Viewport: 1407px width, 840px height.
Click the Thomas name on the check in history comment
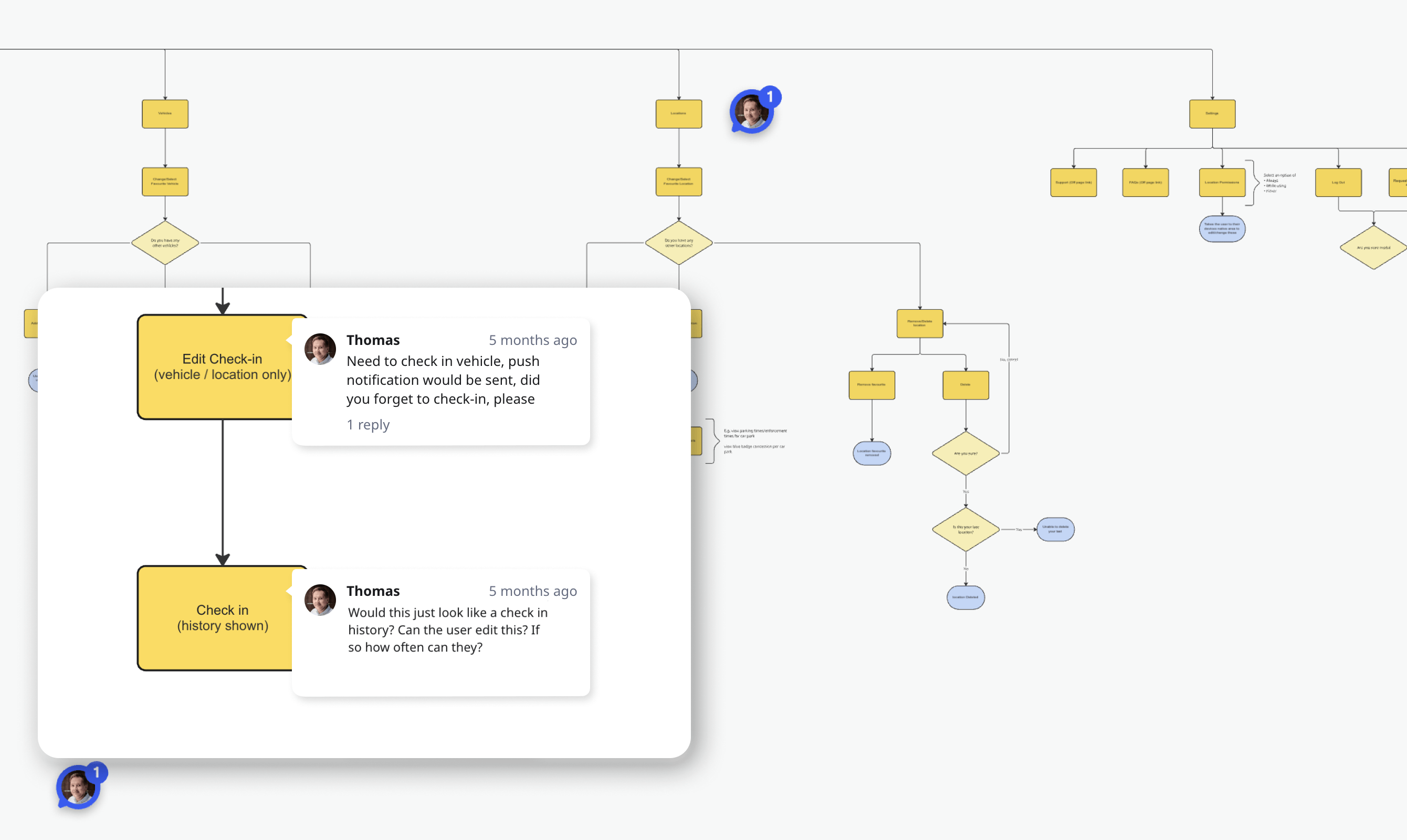point(373,591)
